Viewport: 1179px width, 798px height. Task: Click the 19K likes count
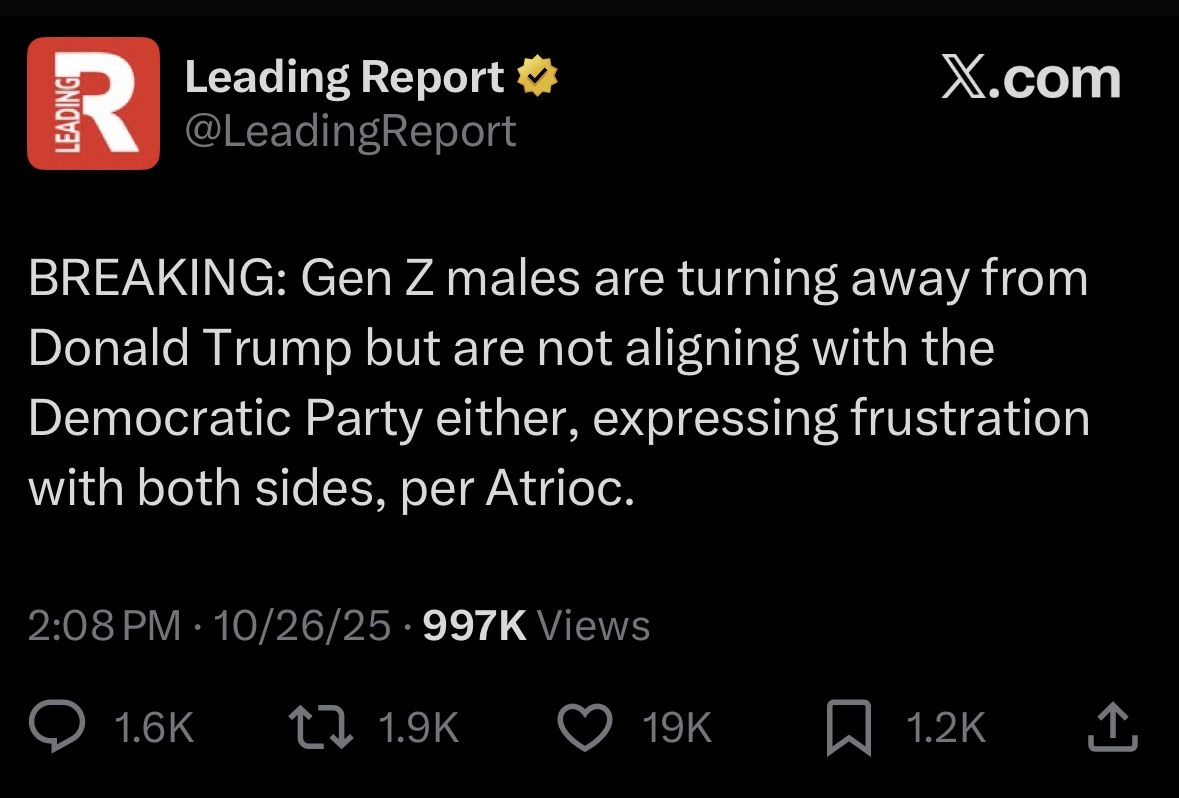tap(678, 729)
